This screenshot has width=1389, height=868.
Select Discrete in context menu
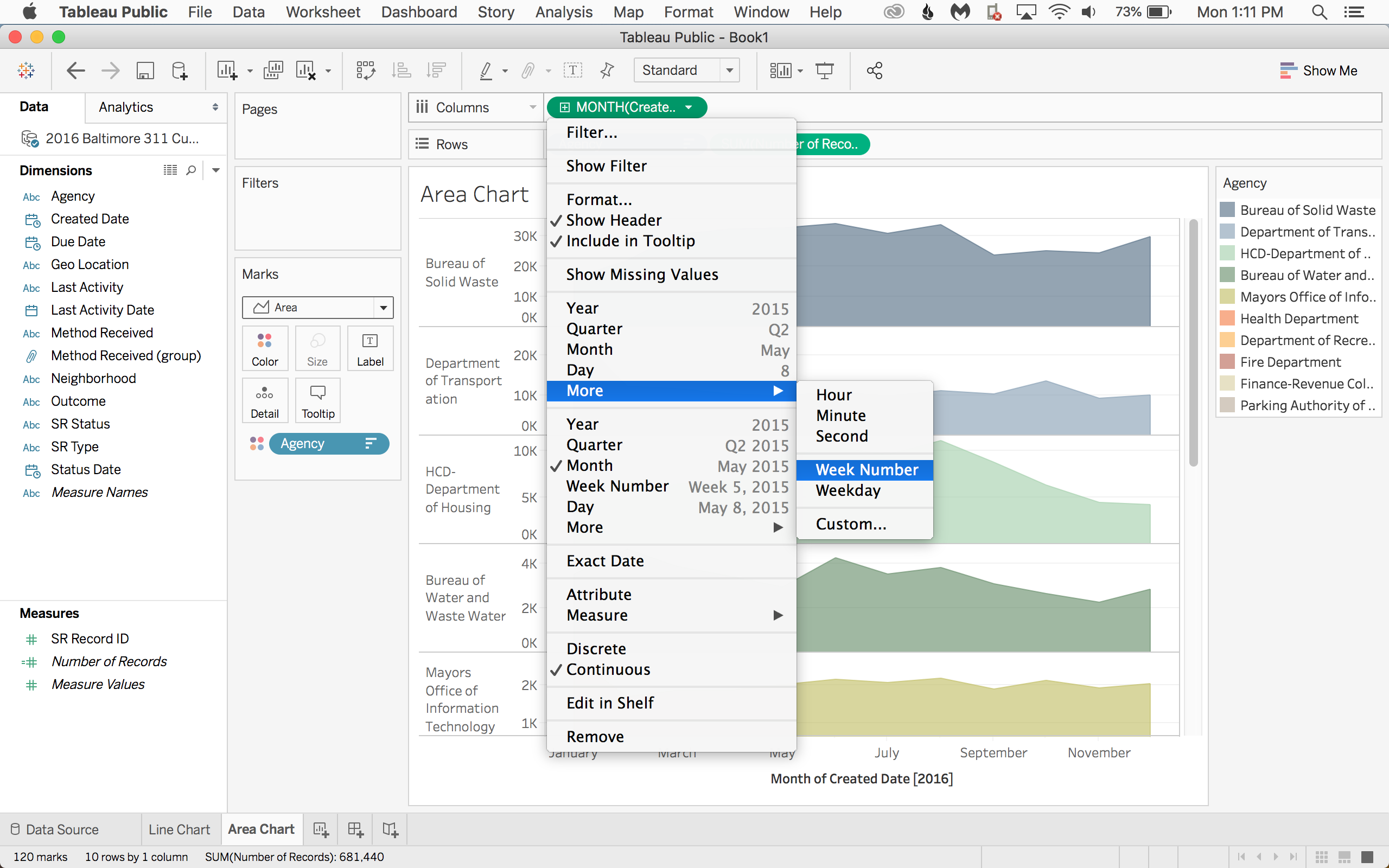point(671,649)
